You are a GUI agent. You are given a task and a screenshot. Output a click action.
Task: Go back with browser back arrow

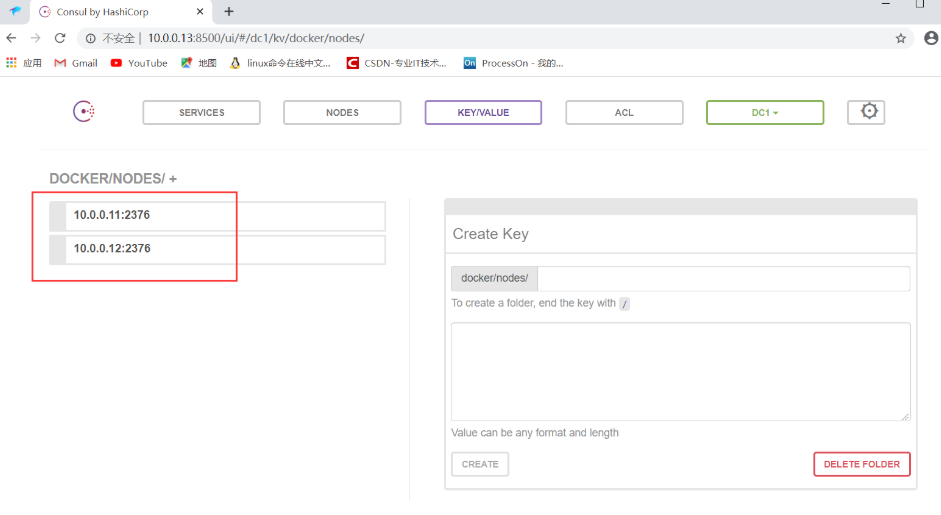tap(11, 38)
